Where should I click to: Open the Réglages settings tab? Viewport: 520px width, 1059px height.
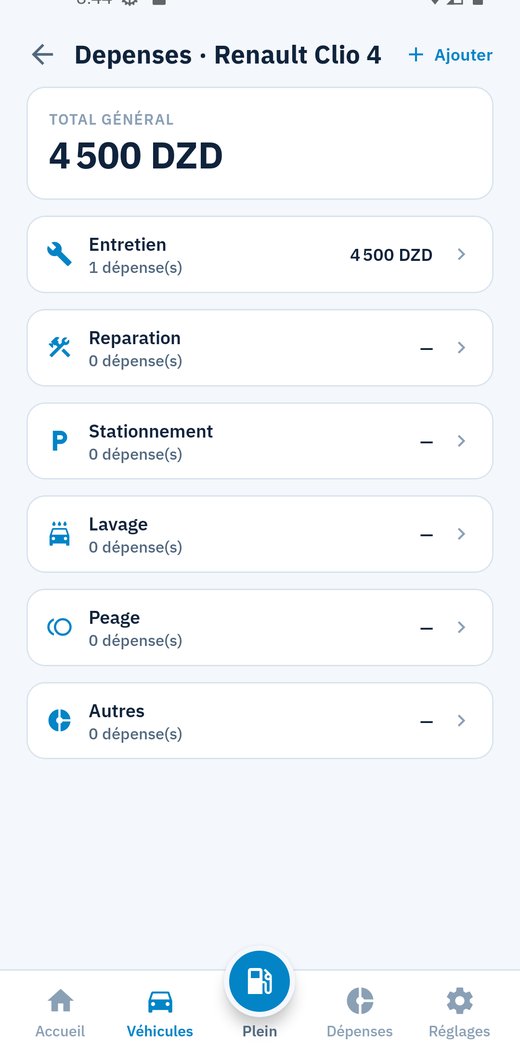pyautogui.click(x=459, y=1013)
